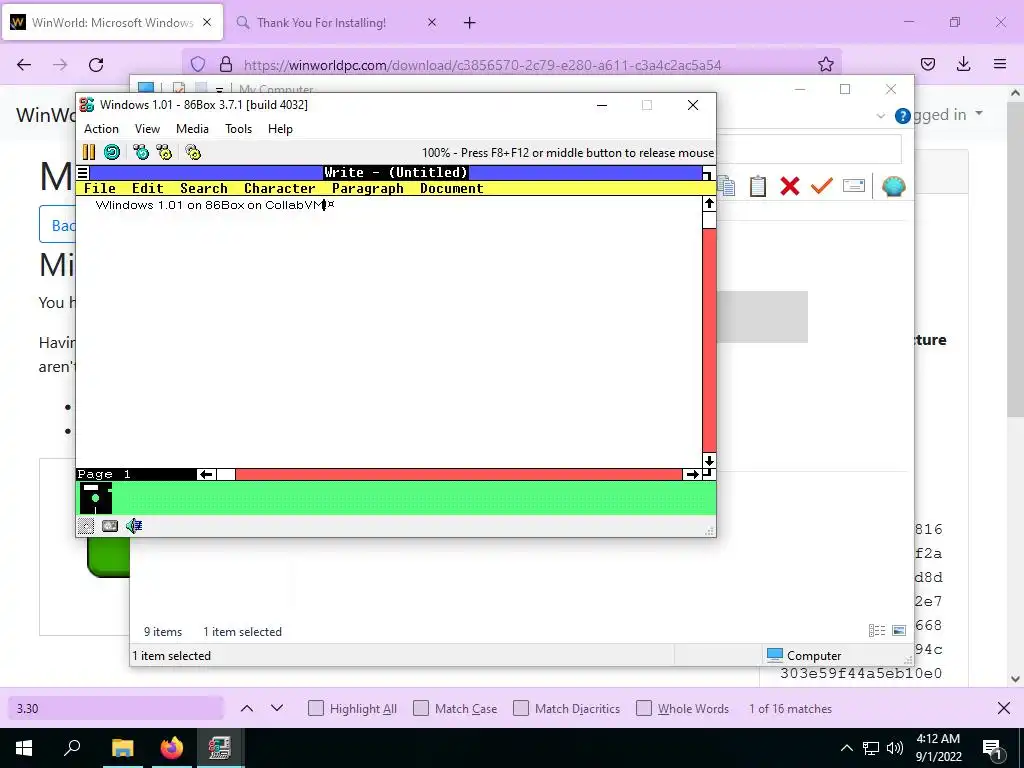Click the shell globe icon in Explorer toolbar
1024x768 pixels.
(893, 186)
